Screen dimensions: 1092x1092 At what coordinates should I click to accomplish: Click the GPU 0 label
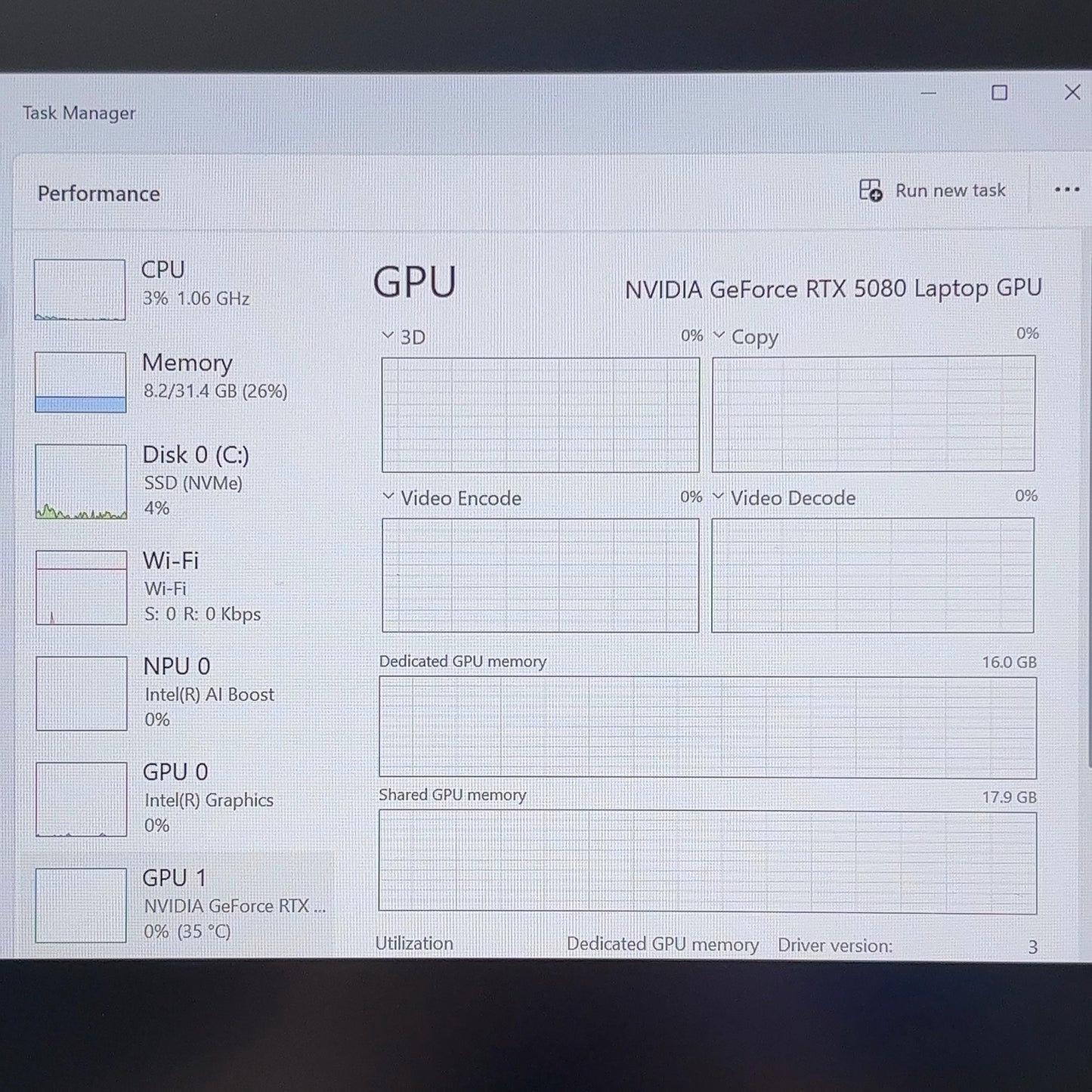click(x=175, y=772)
